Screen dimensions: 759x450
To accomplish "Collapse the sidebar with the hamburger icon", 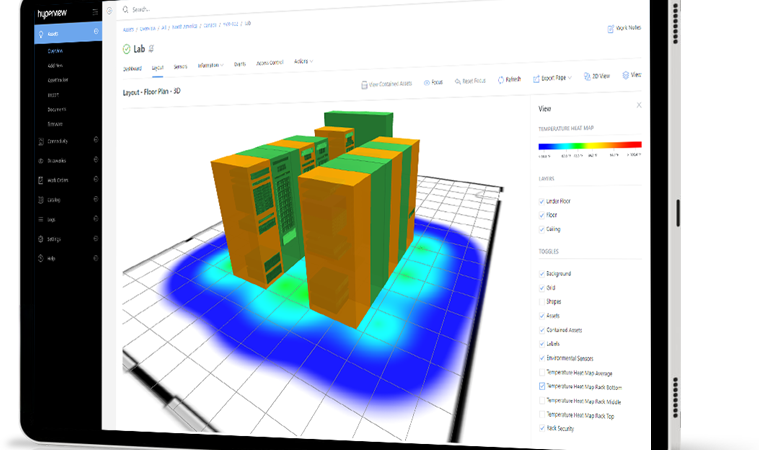I will point(95,13).
